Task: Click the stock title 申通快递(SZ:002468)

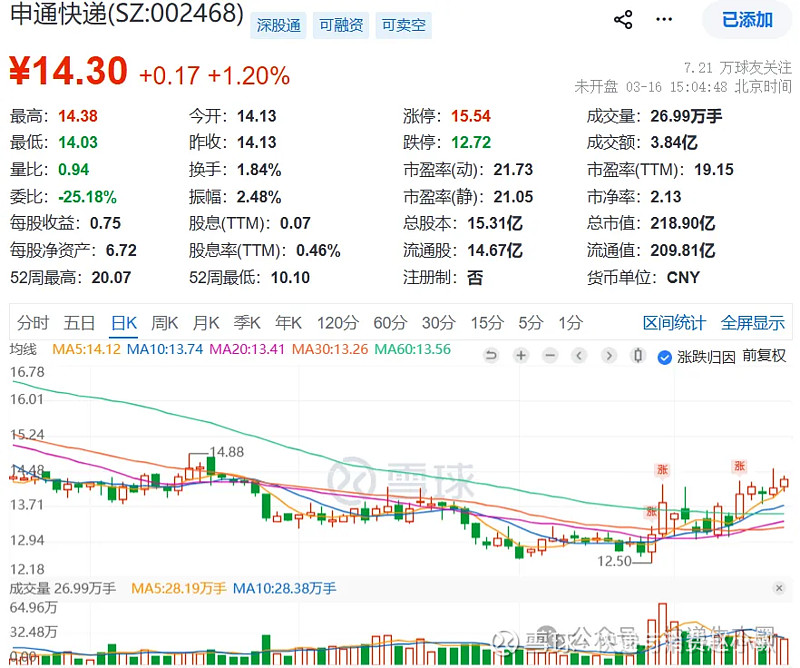Action: [x=127, y=13]
